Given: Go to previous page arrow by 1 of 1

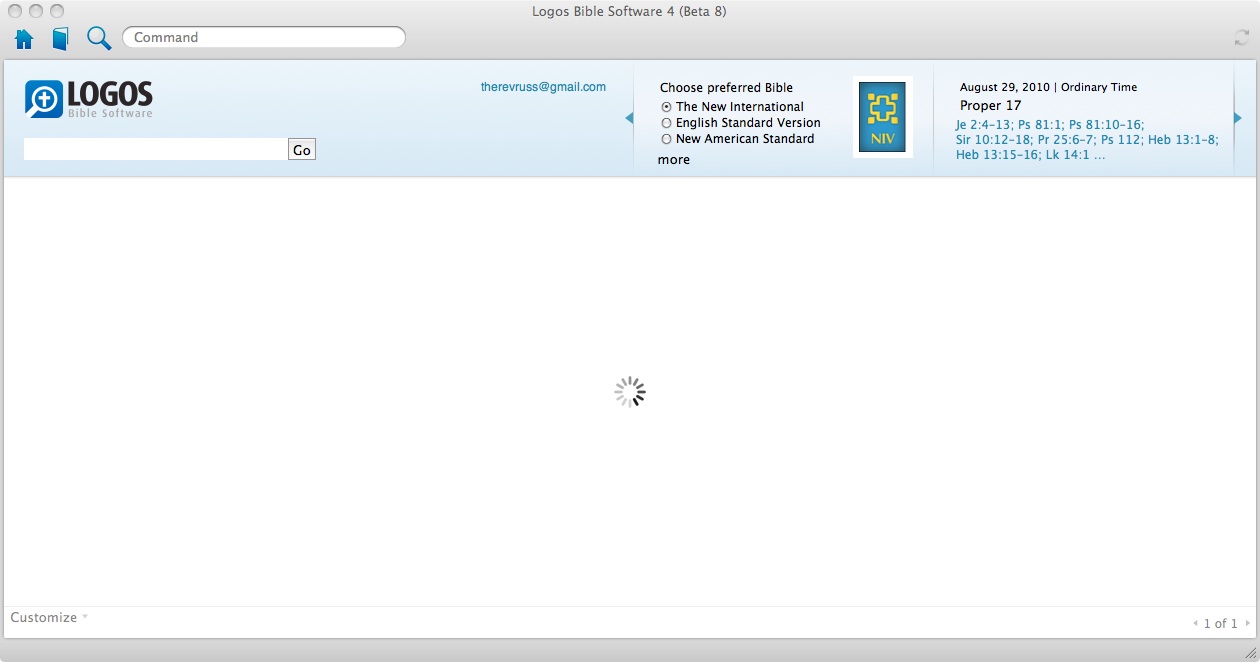Looking at the screenshot, I should click(x=1195, y=623).
